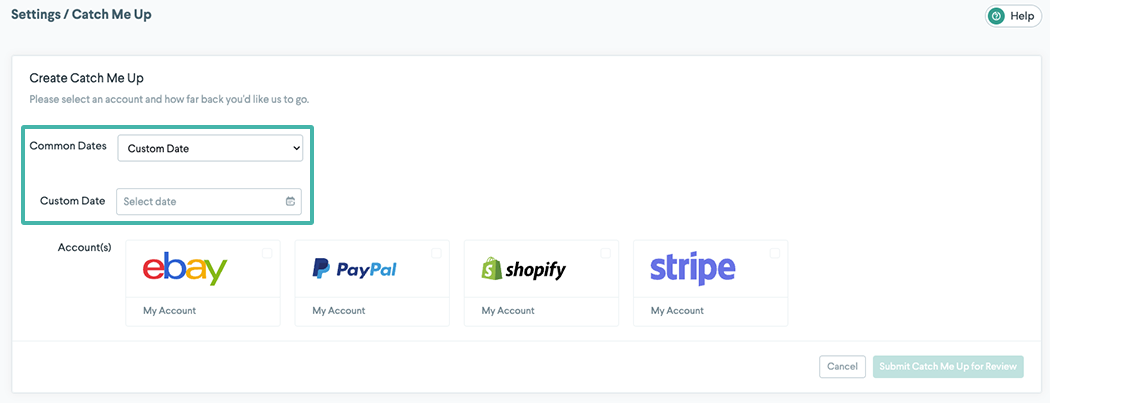This screenshot has height=403, width=1133.
Task: Select the Shopify account logo
Action: (x=523, y=269)
